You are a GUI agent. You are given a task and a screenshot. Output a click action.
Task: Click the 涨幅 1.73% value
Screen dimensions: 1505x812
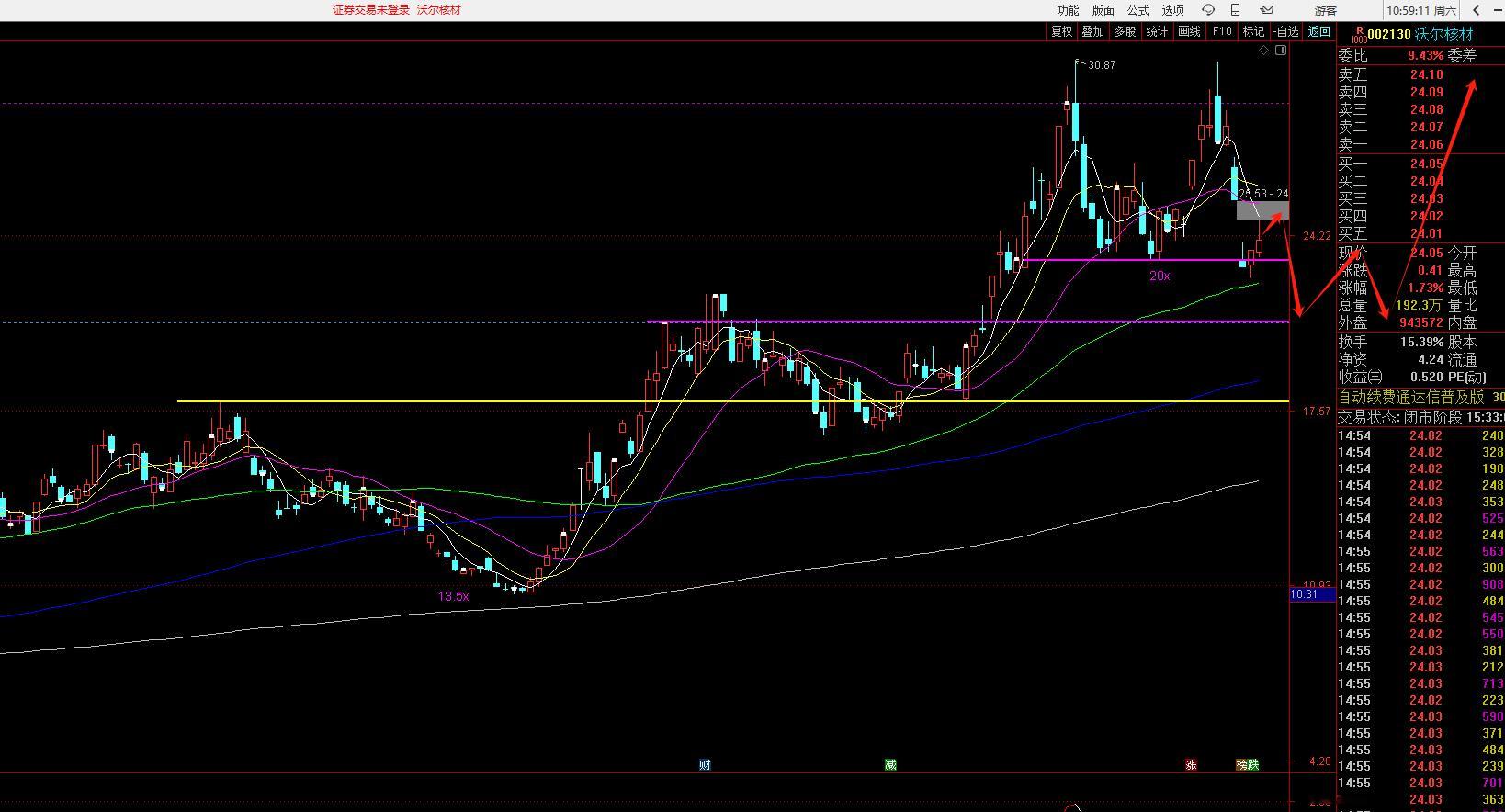[x=1424, y=288]
